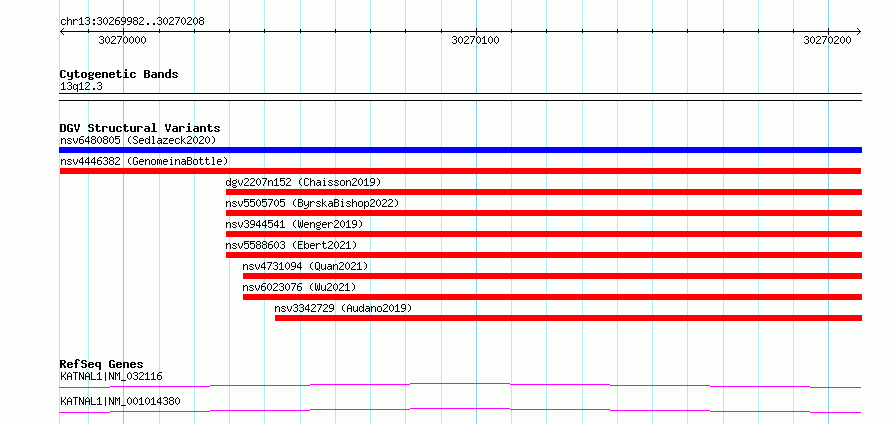The width and height of the screenshot is (890, 424).
Task: Click ruler tick label 30270000
Action: click(122, 40)
